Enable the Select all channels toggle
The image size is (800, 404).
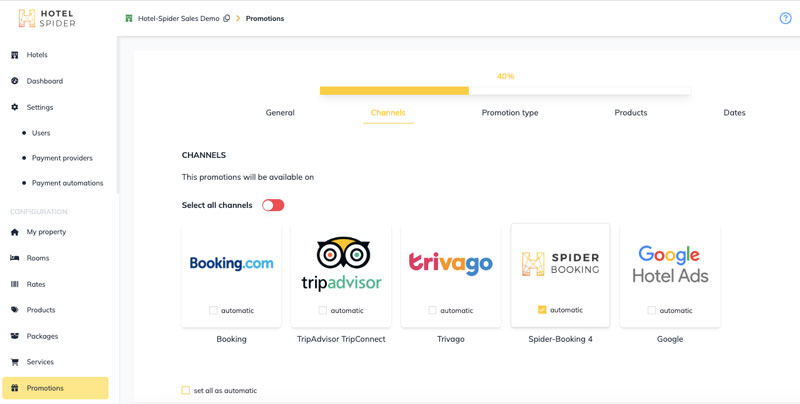[273, 205]
